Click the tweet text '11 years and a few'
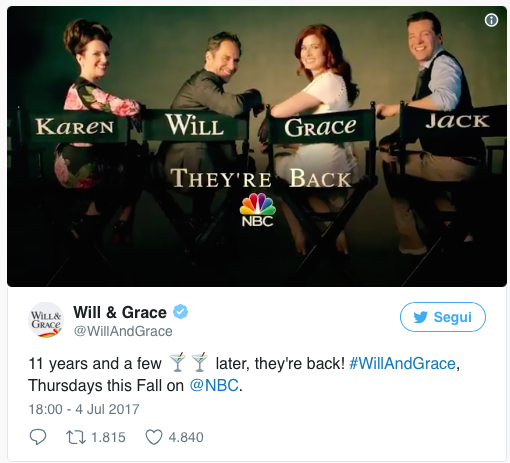This screenshot has width=510, height=463. 95,363
